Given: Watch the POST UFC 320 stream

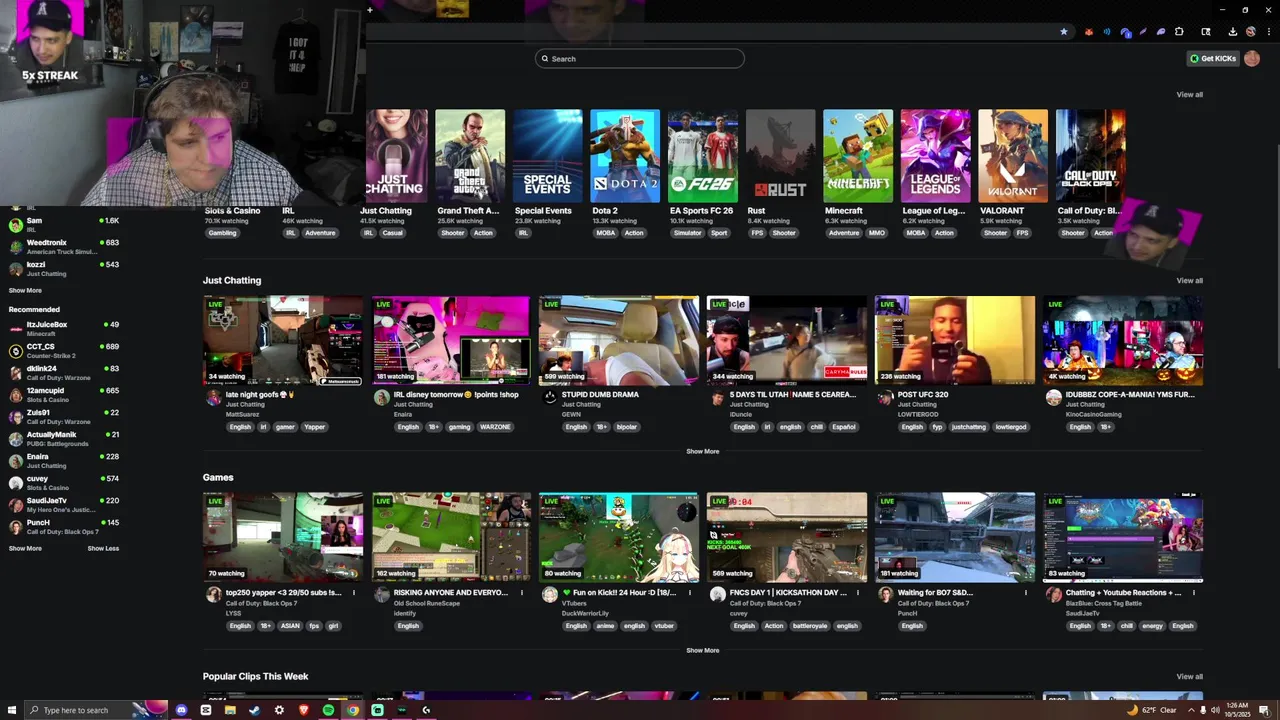Looking at the screenshot, I should [955, 340].
